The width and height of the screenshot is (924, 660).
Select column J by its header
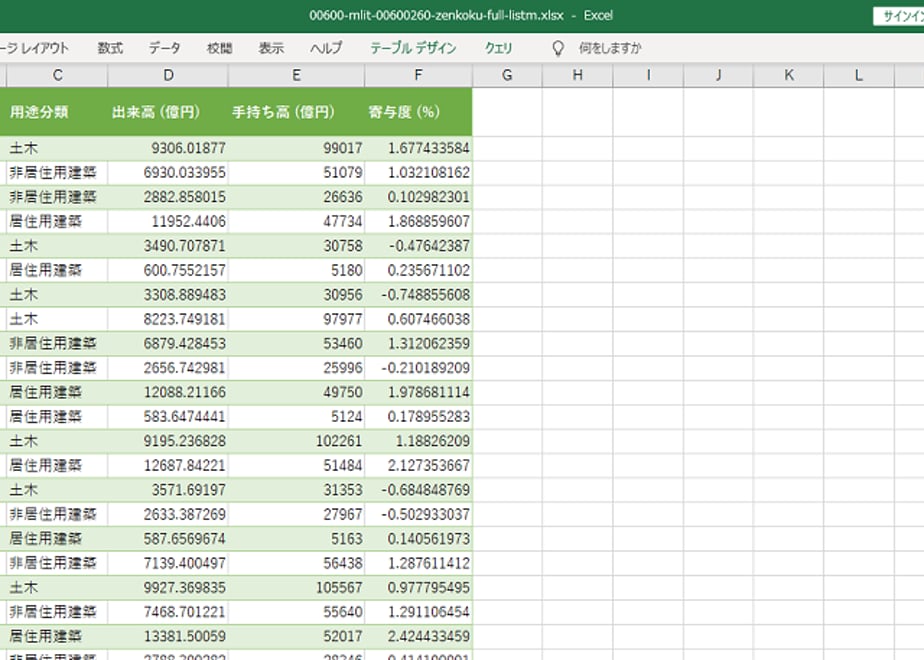pyautogui.click(x=718, y=75)
